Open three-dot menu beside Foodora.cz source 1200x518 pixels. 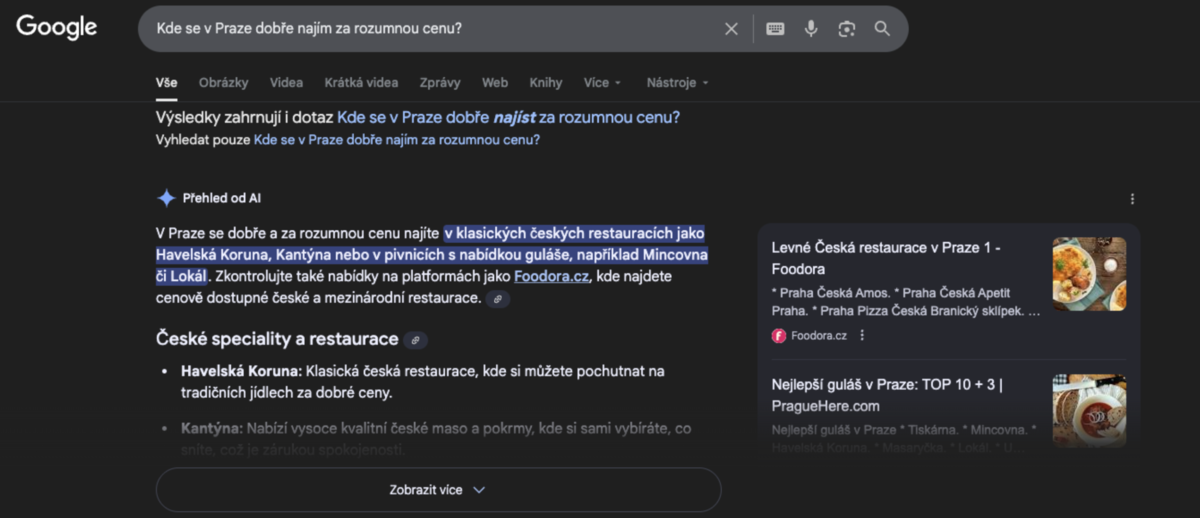click(862, 336)
